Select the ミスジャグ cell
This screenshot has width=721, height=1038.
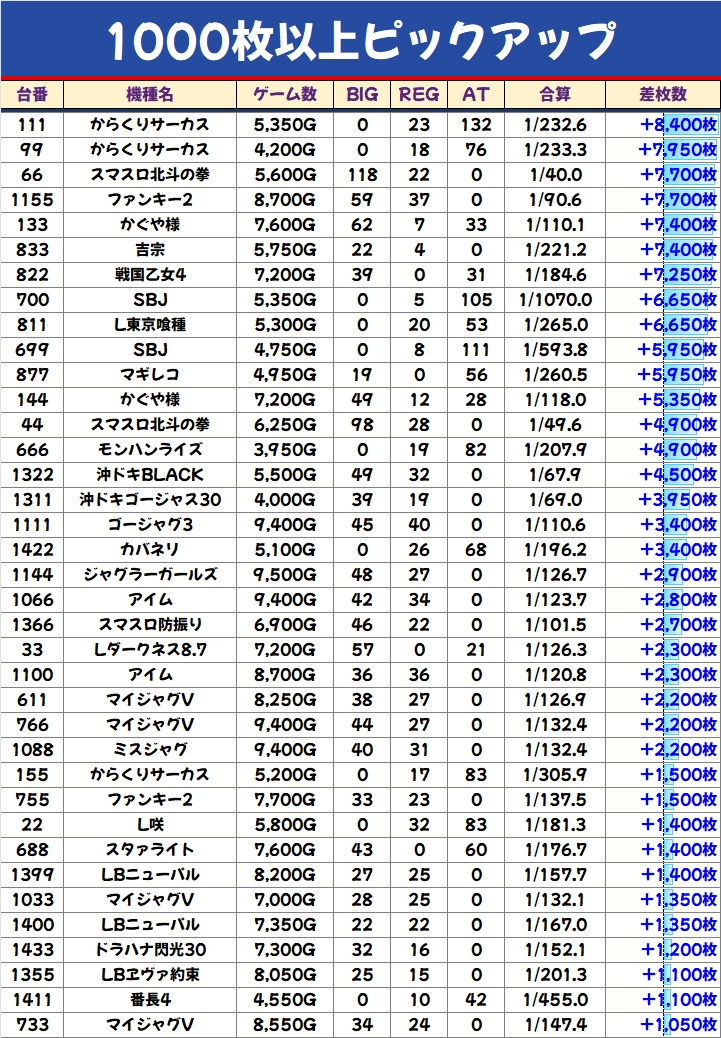[x=150, y=749]
